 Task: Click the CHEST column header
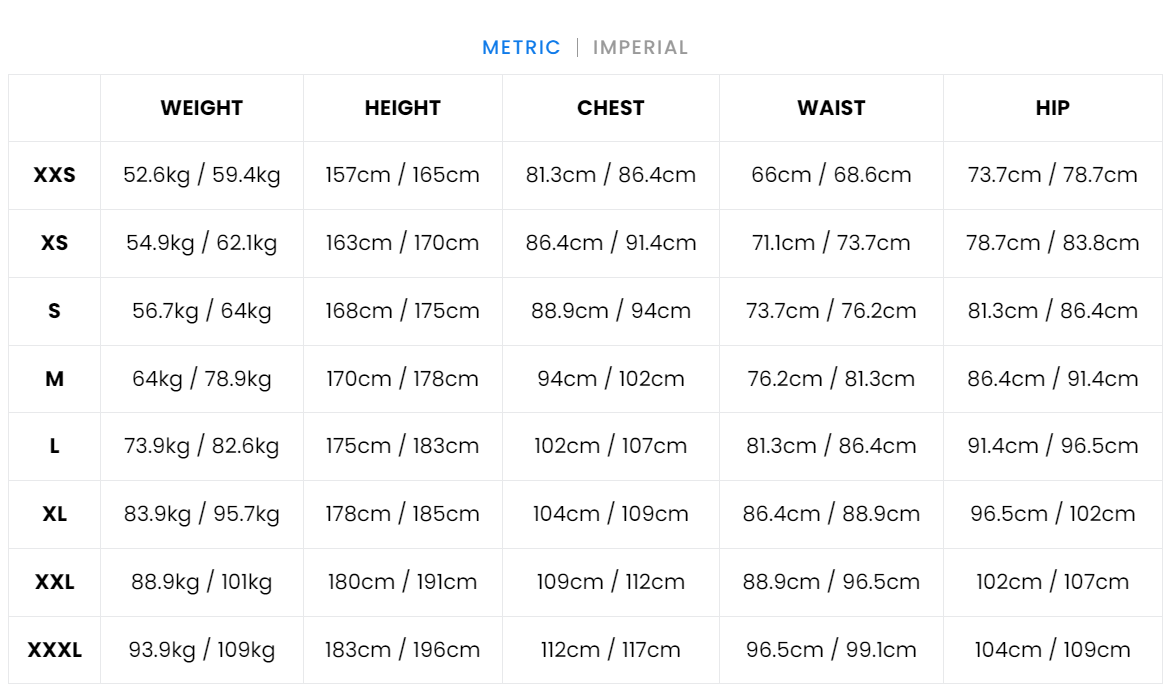(x=611, y=108)
